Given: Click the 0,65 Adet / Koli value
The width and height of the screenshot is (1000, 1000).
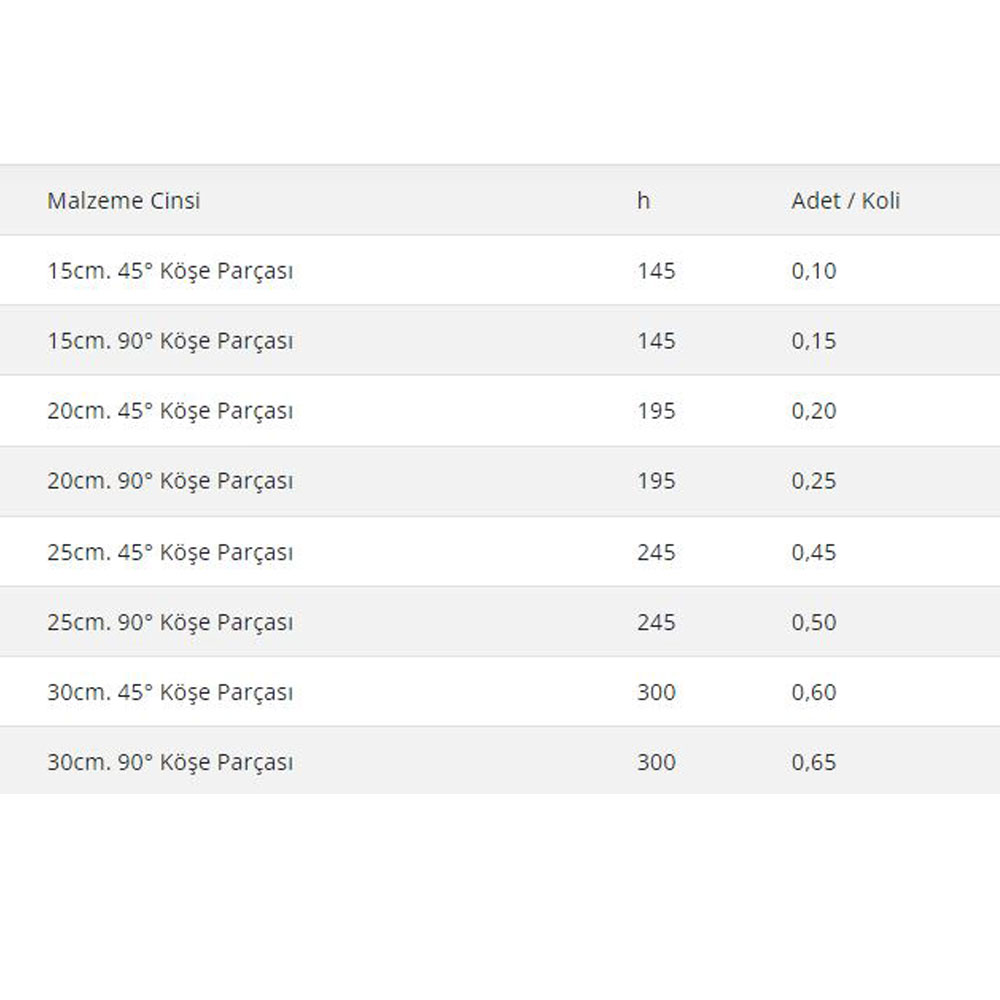Looking at the screenshot, I should 814,762.
